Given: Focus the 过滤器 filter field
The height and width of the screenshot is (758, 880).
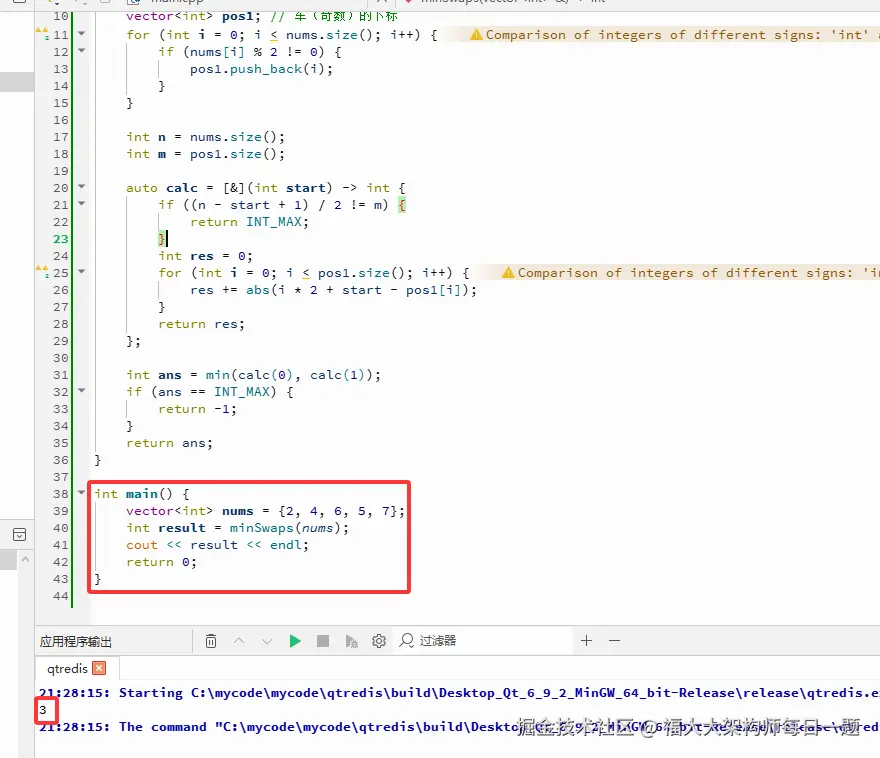Looking at the screenshot, I should [483, 641].
